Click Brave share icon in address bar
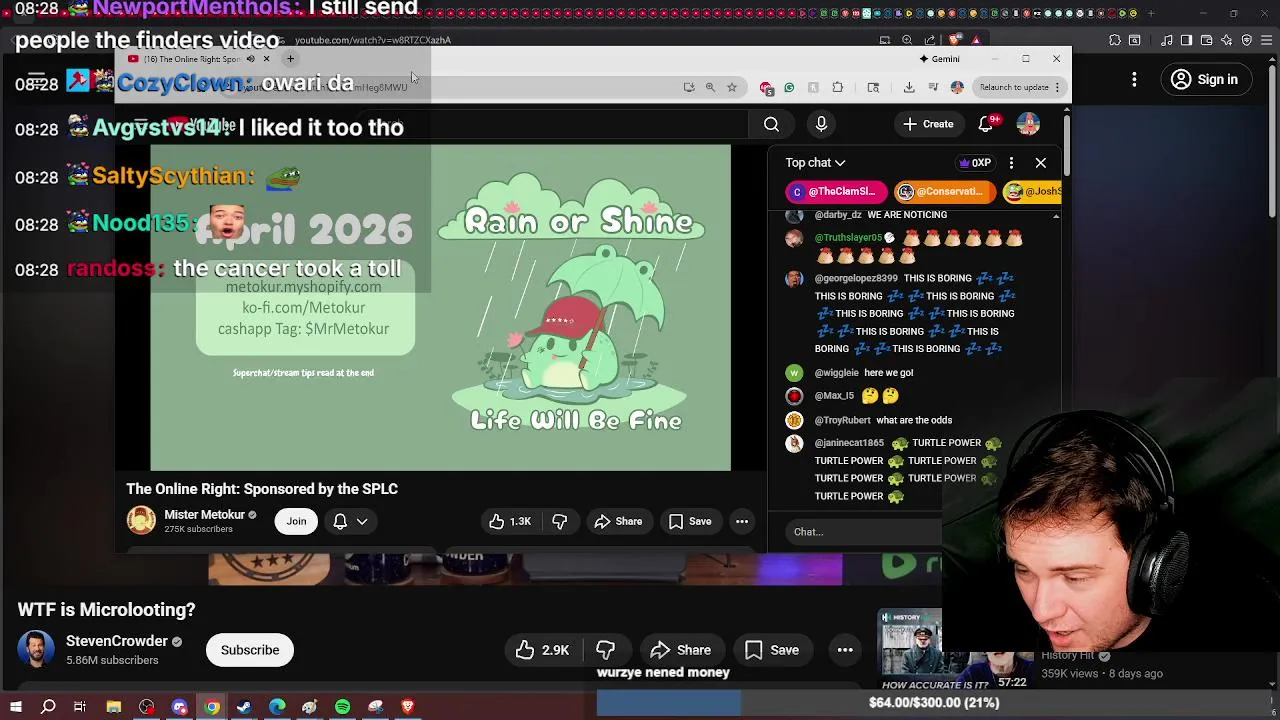Viewport: 1280px width, 720px height. click(928, 40)
